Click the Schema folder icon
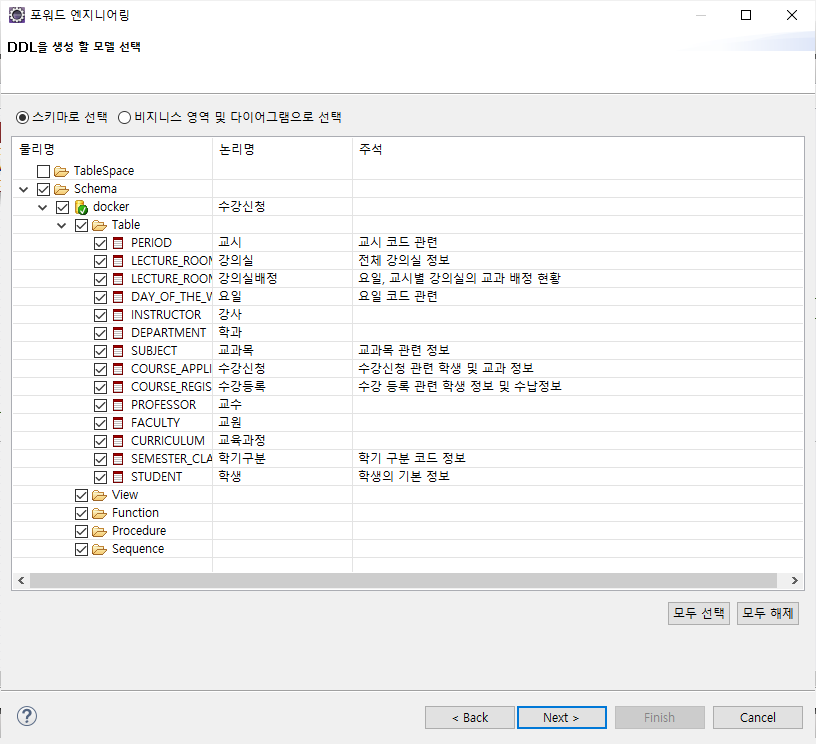The width and height of the screenshot is (816, 744). [61, 189]
